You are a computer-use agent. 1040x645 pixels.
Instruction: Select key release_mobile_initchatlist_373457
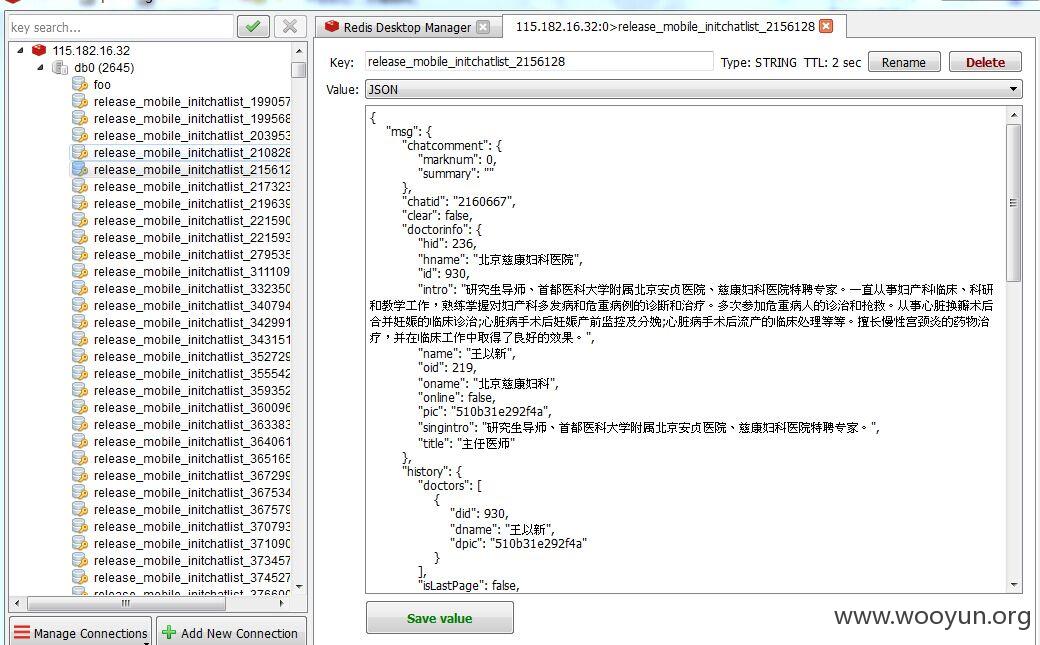192,561
